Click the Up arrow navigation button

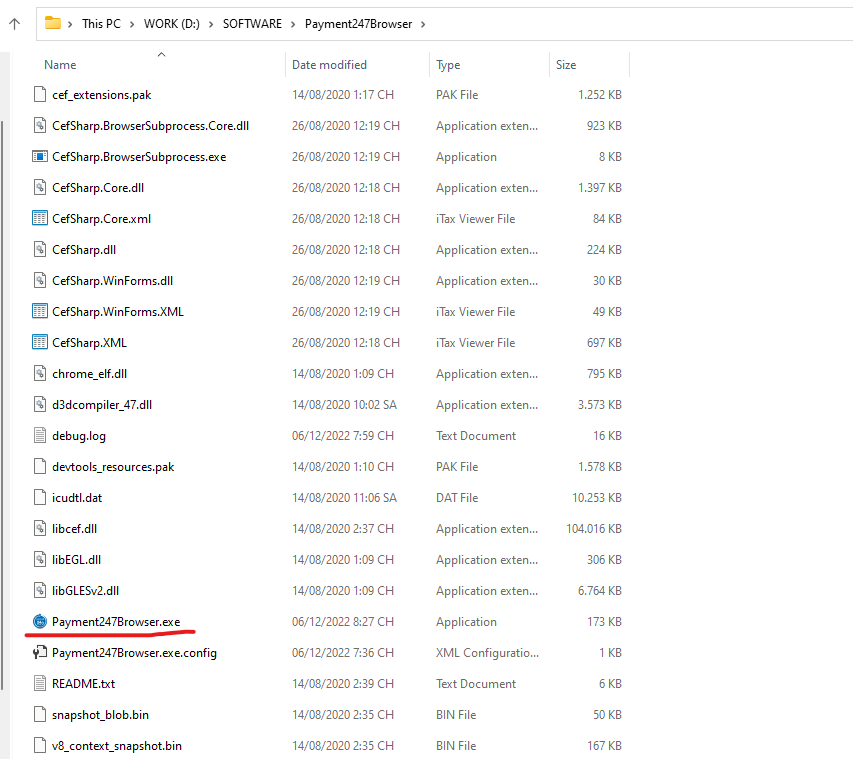[x=15, y=24]
